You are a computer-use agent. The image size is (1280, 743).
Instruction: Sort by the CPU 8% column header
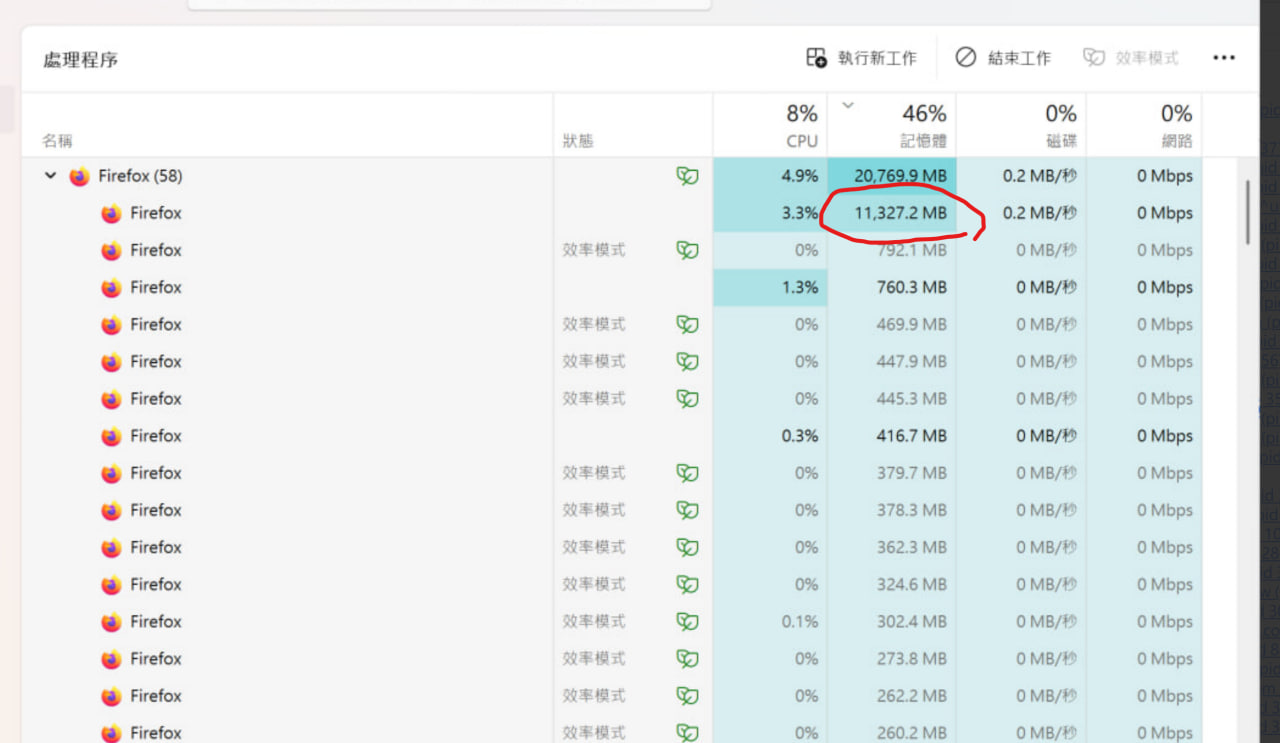(770, 125)
